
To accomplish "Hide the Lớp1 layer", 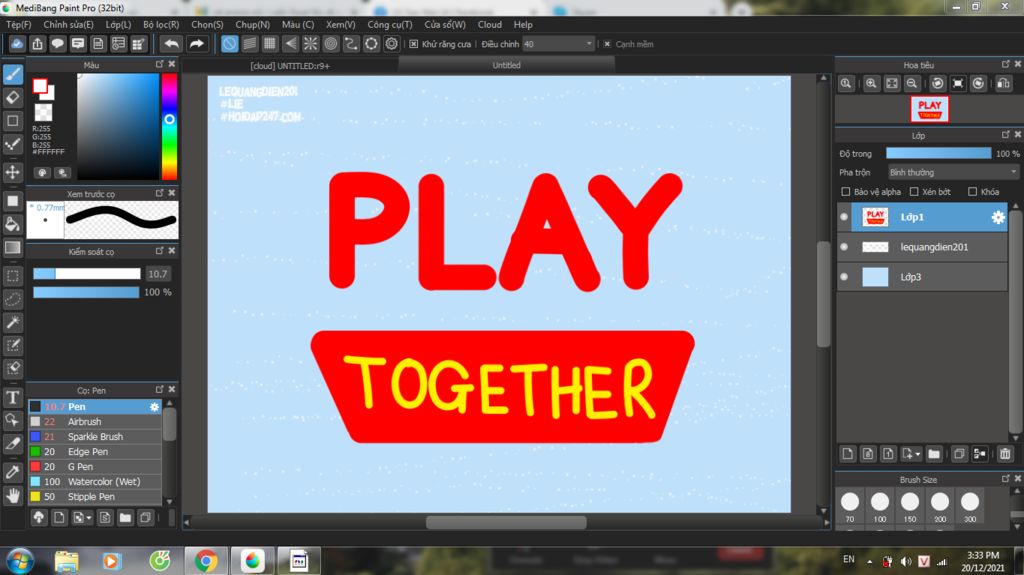I will pos(844,217).
